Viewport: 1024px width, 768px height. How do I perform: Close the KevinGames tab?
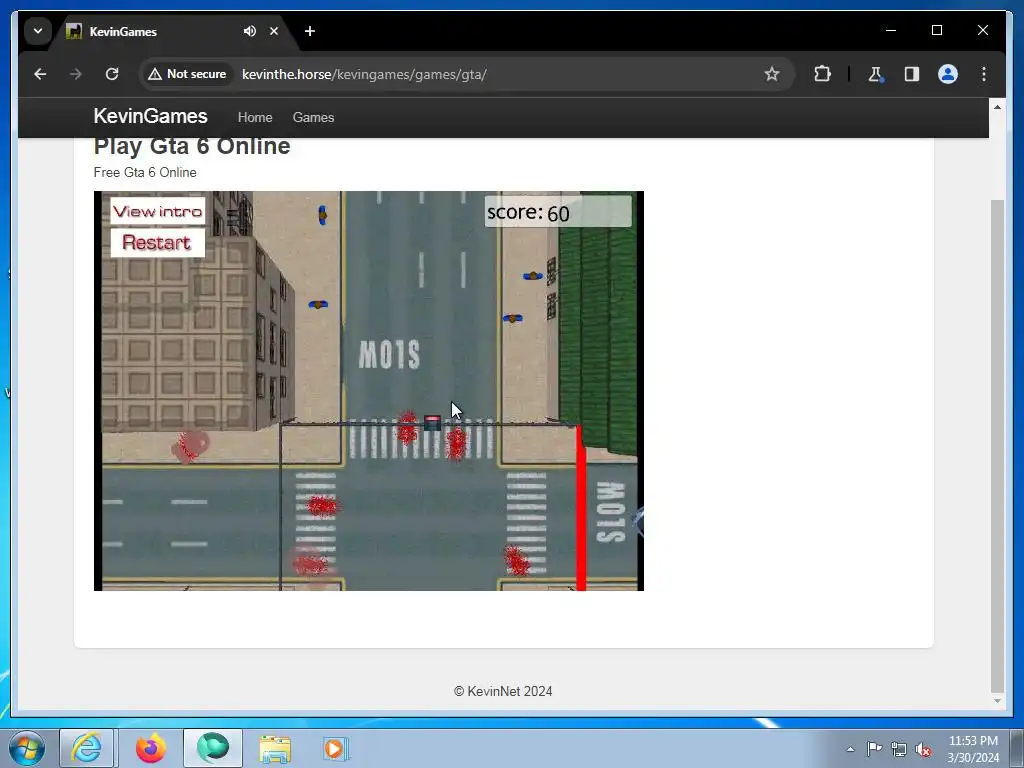274,31
